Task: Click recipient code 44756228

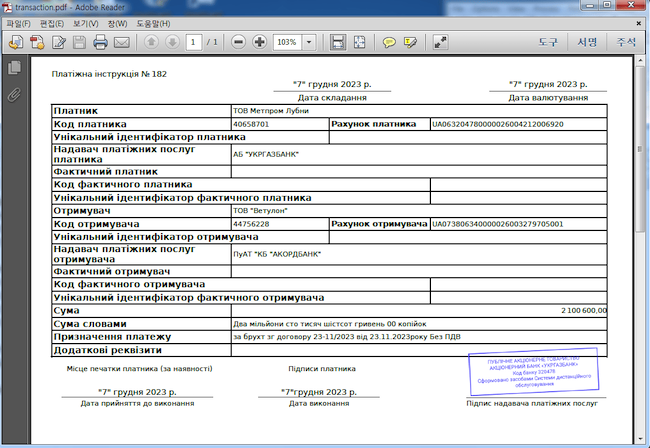Action: [x=251, y=224]
